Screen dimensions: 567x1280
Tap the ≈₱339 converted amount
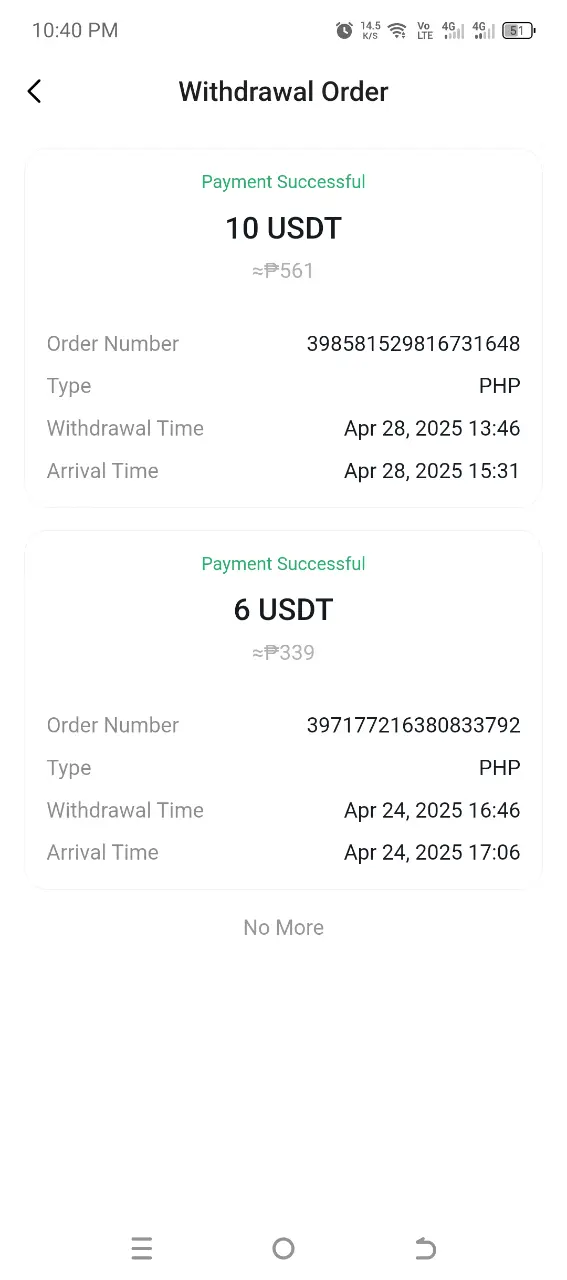click(x=284, y=653)
